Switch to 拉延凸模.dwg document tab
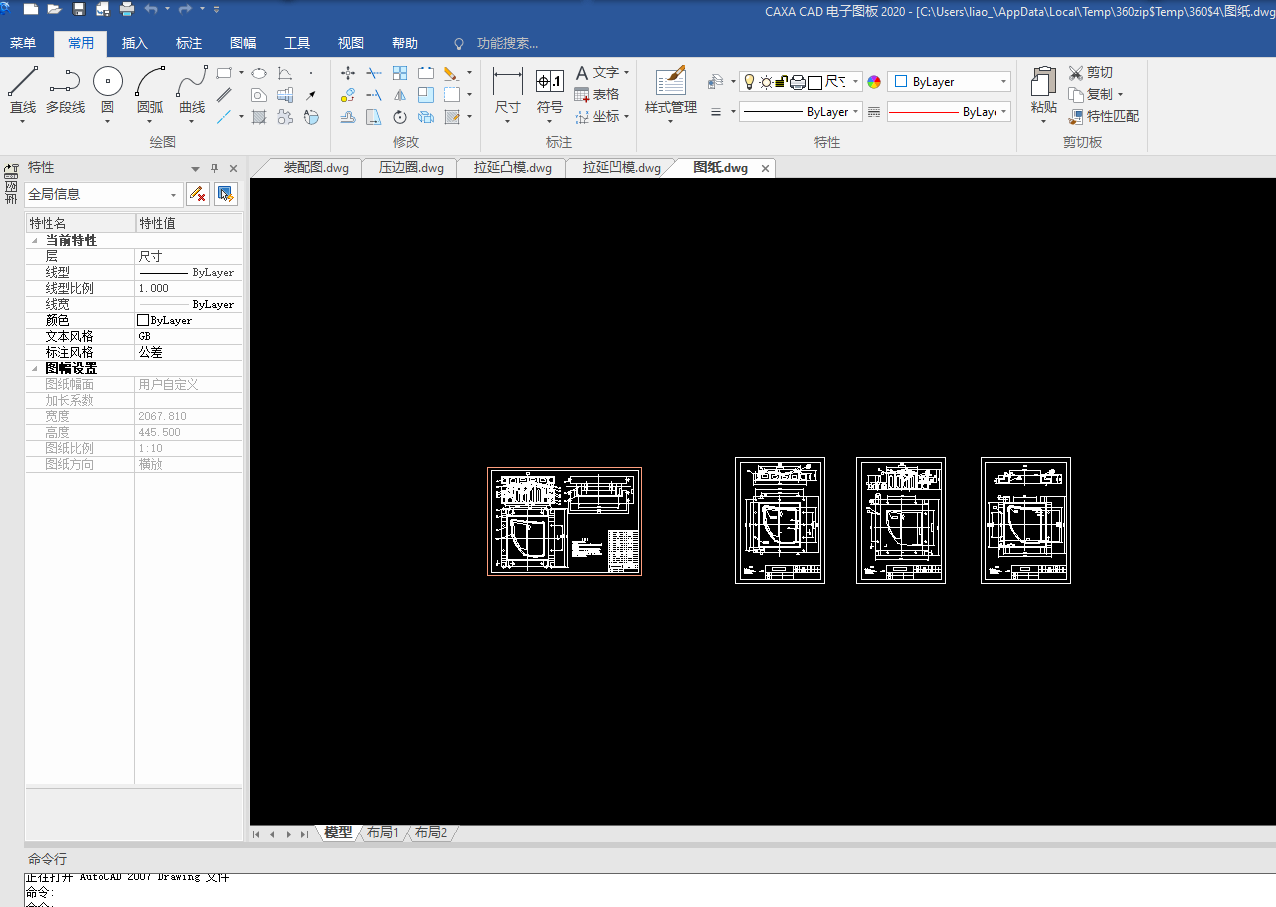The width and height of the screenshot is (1276, 907). (513, 168)
